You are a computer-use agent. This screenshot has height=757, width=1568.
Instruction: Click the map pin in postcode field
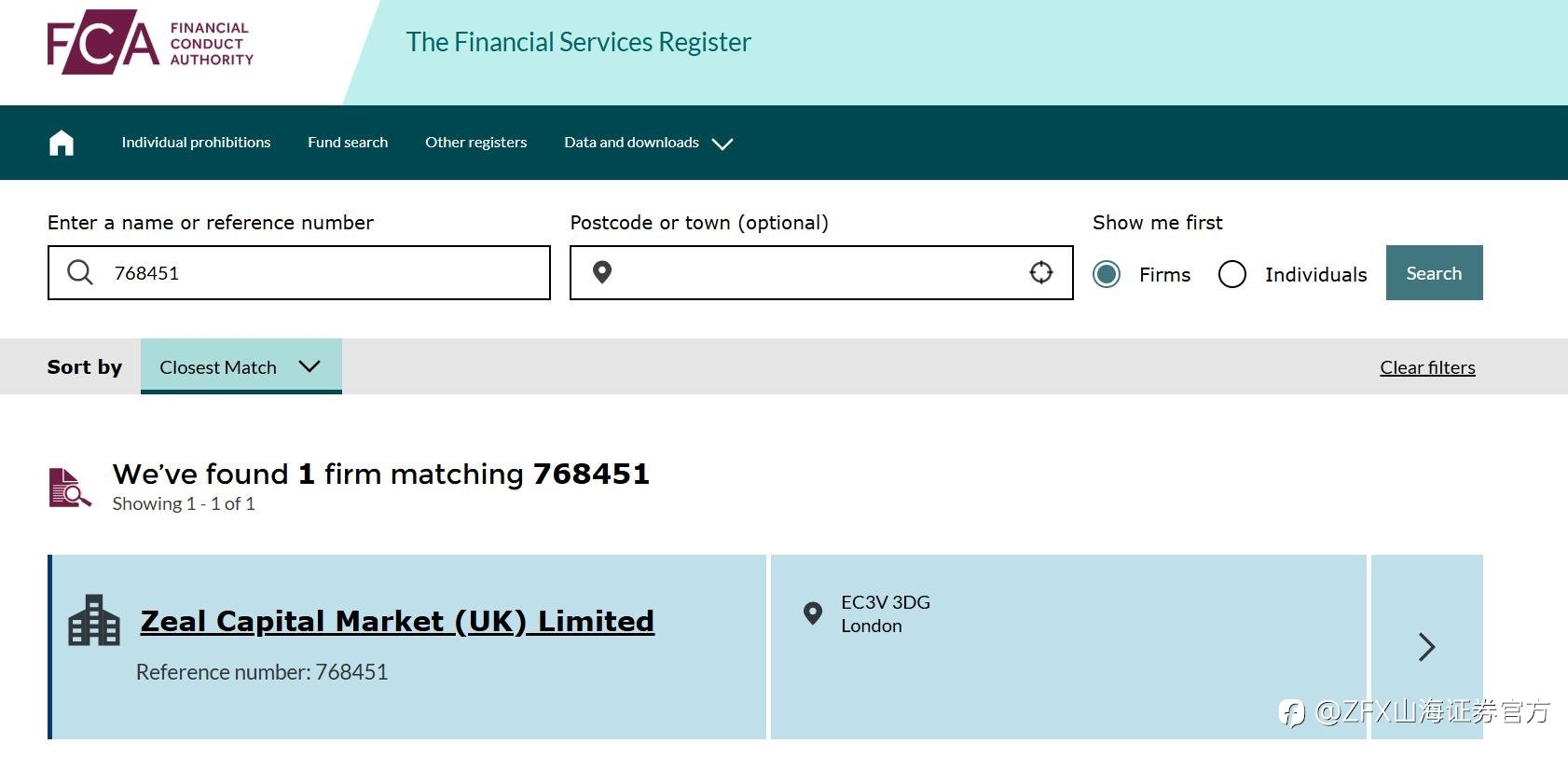click(x=602, y=272)
